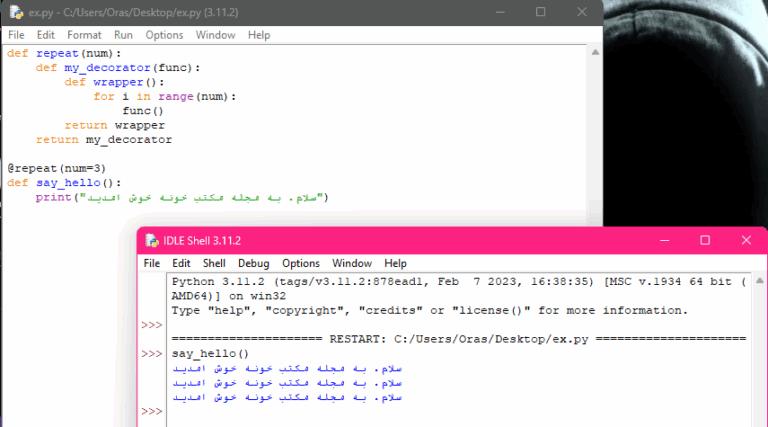
Task: Click the IDLE Shell title bar Python icon
Action: 151,240
